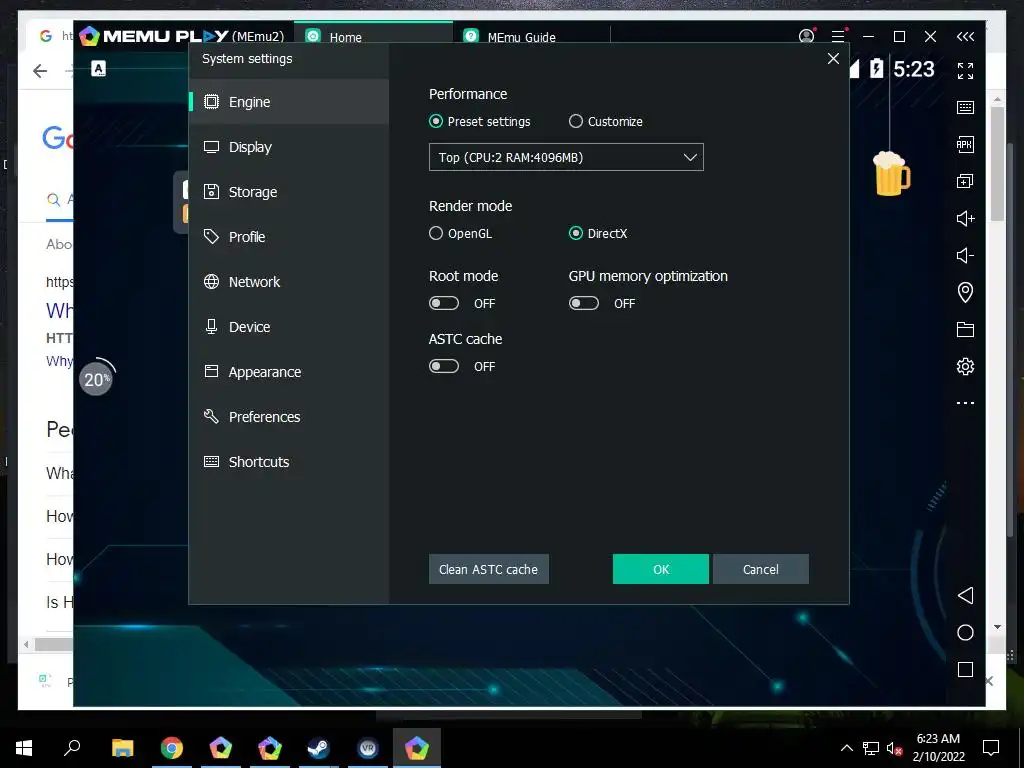Open the shared folder icon in sidebar
The width and height of the screenshot is (1024, 768).
coord(965,329)
